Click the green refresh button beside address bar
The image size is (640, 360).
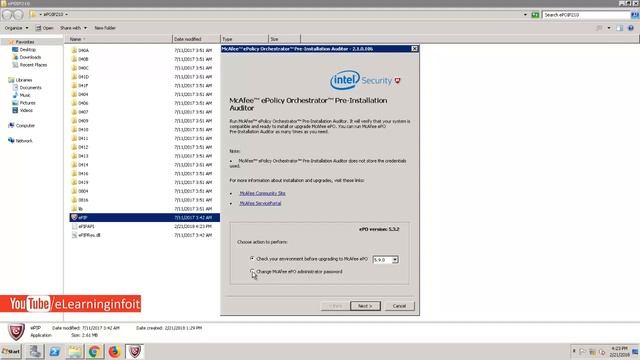click(x=535, y=15)
